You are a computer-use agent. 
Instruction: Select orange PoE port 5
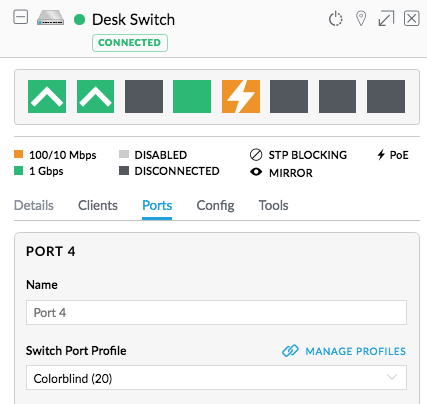[x=241, y=96]
